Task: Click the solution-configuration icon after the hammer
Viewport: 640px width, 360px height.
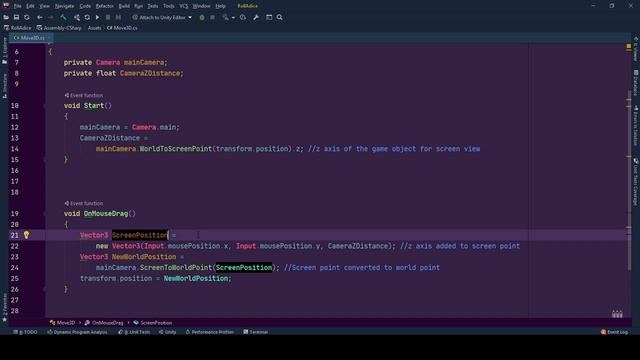Action: click(77, 18)
